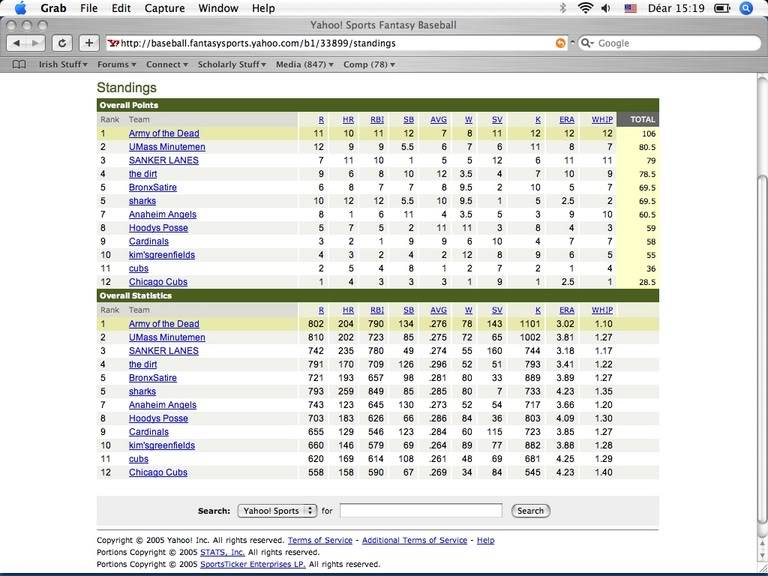Open kim'sgreenfields in Overall Points
768x576 pixels.
click(x=162, y=255)
